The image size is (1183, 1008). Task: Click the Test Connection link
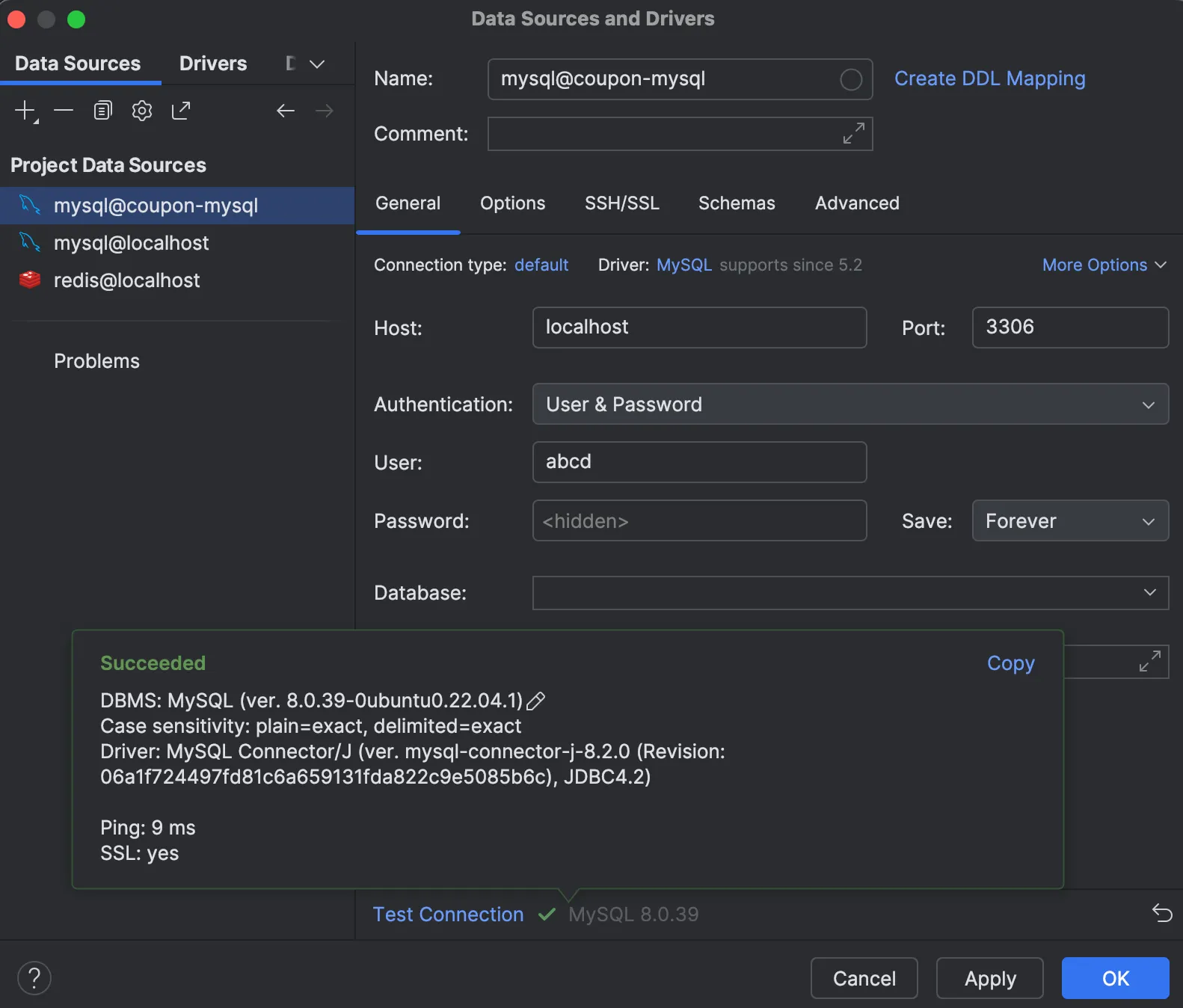click(x=448, y=914)
